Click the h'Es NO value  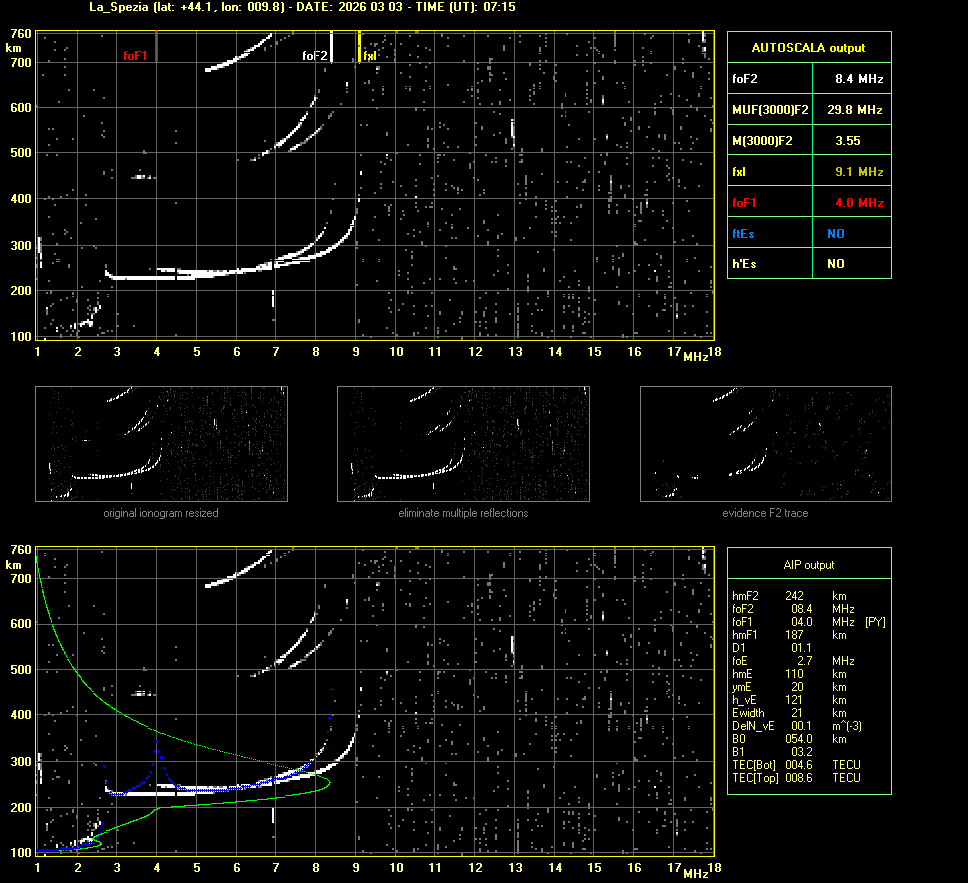point(835,264)
